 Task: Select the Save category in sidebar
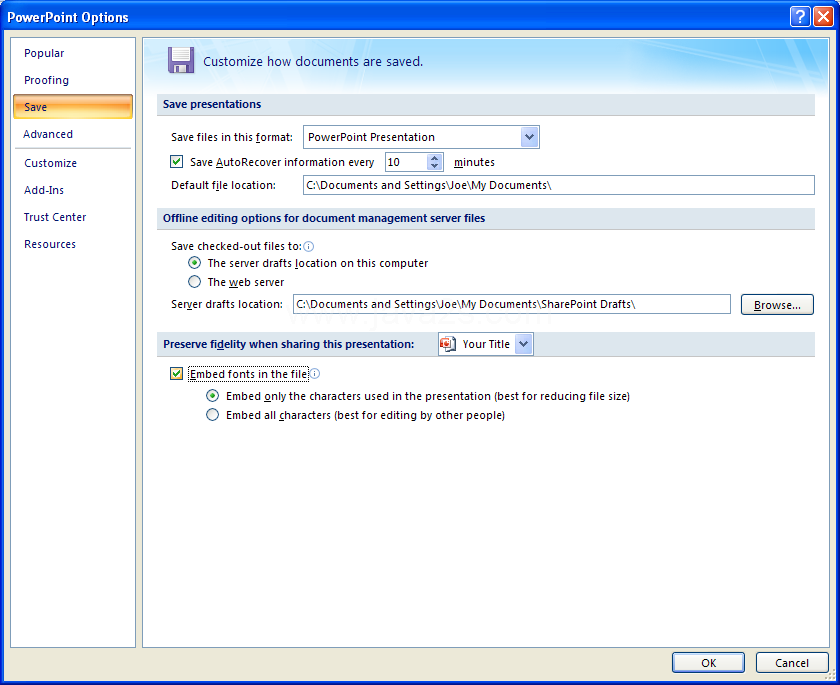pyautogui.click(x=73, y=107)
